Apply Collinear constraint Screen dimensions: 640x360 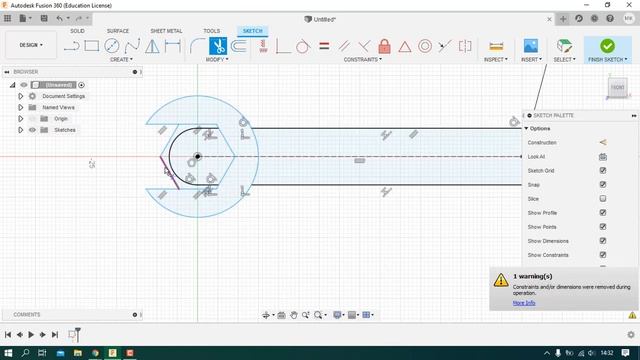pyautogui.click(x=445, y=46)
